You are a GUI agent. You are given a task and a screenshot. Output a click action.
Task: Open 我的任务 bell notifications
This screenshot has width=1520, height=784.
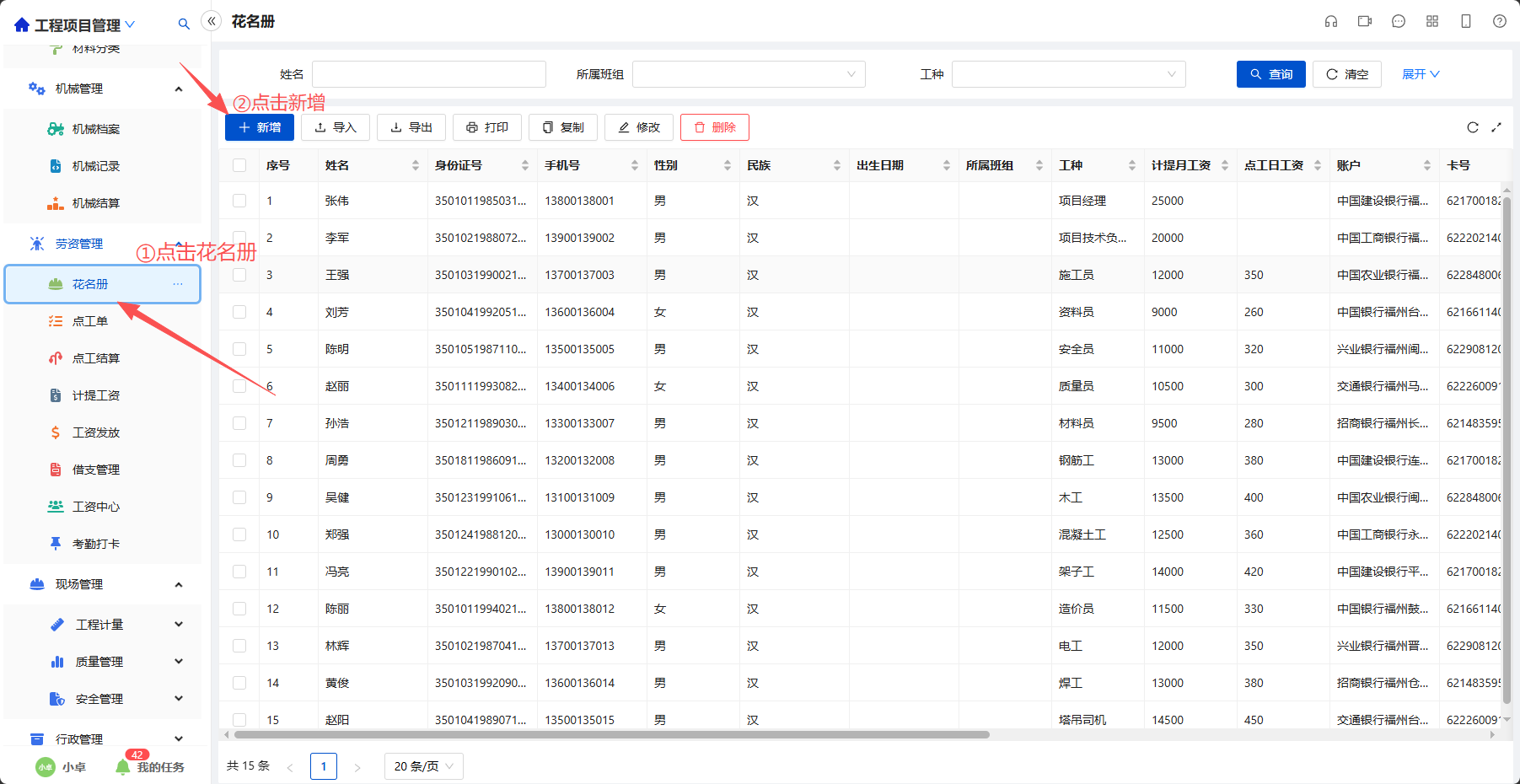151,766
